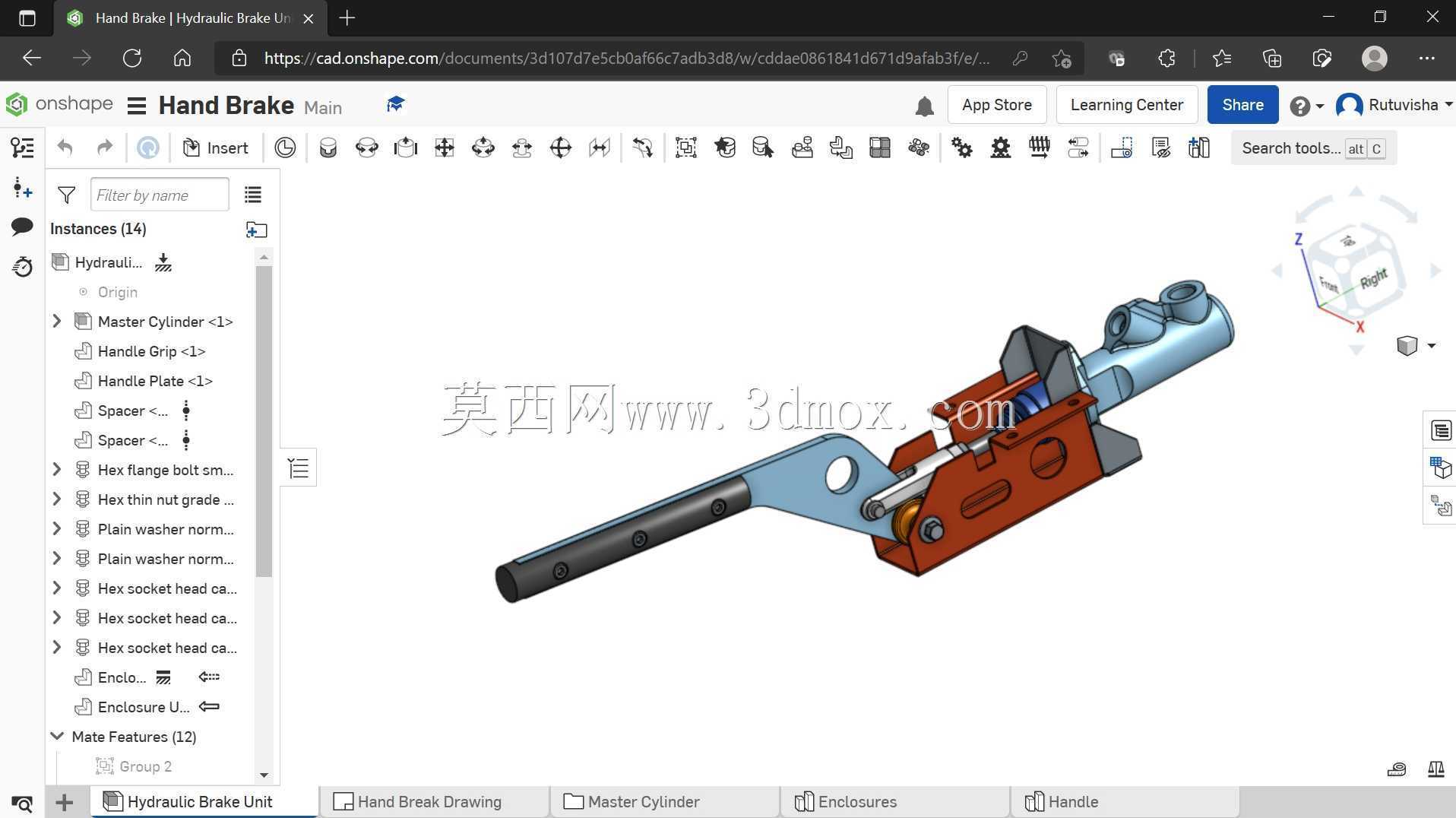The width and height of the screenshot is (1456, 818).
Task: Click the redo arrow
Action: click(105, 147)
